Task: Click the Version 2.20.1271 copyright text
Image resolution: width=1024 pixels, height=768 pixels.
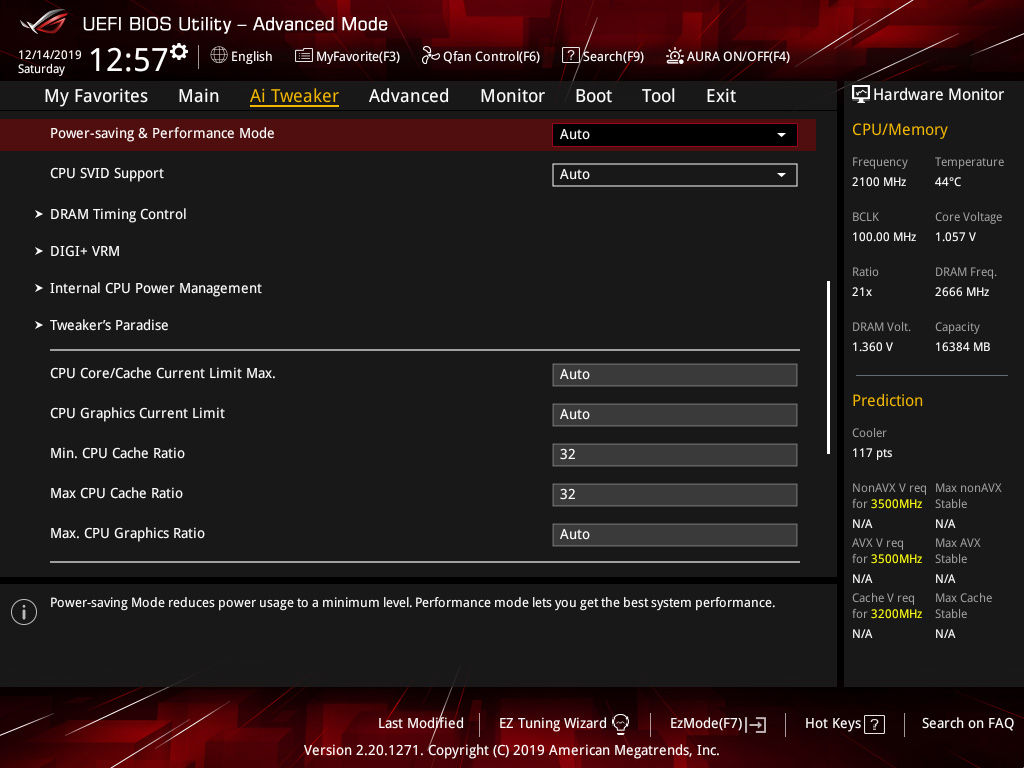Action: pos(511,750)
